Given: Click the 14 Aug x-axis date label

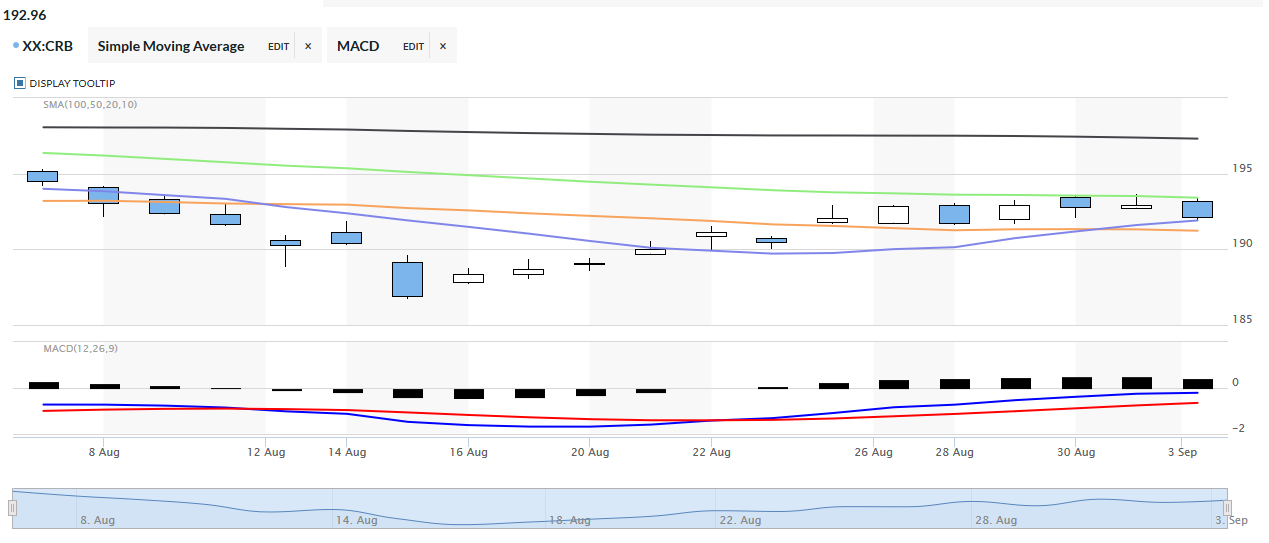Looking at the screenshot, I should pyautogui.click(x=346, y=453).
